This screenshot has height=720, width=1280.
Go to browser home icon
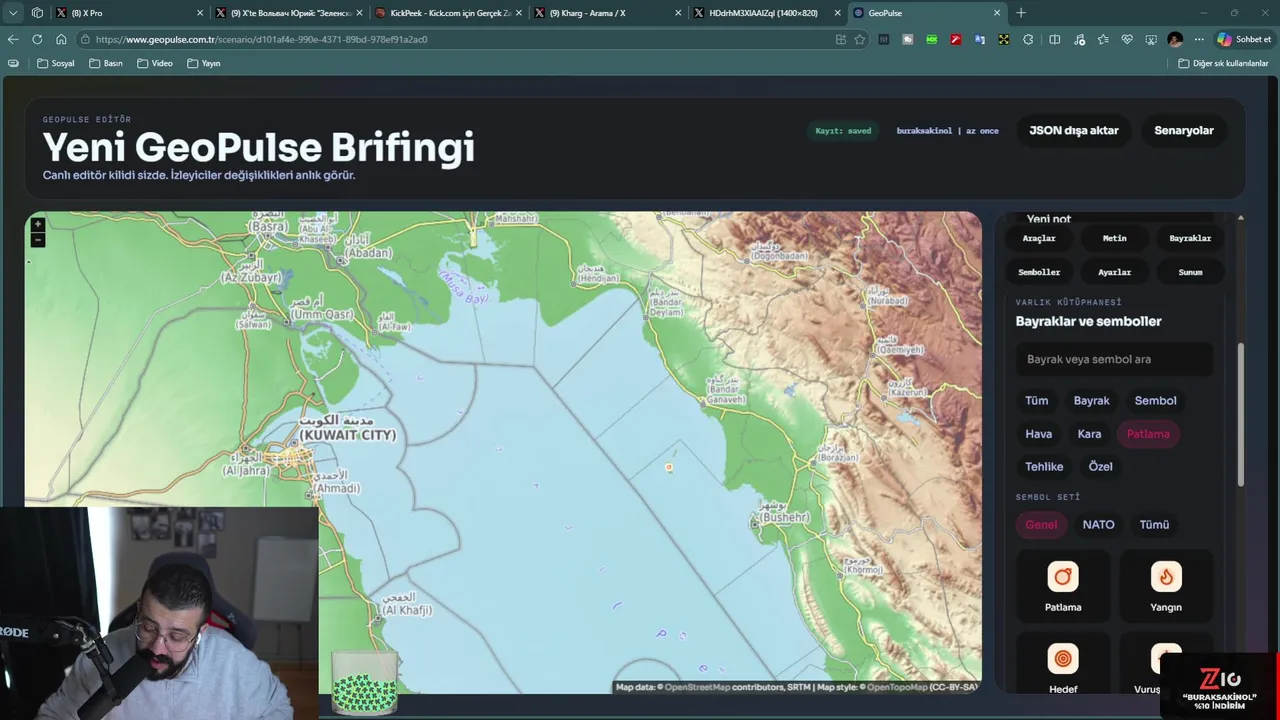[x=61, y=39]
